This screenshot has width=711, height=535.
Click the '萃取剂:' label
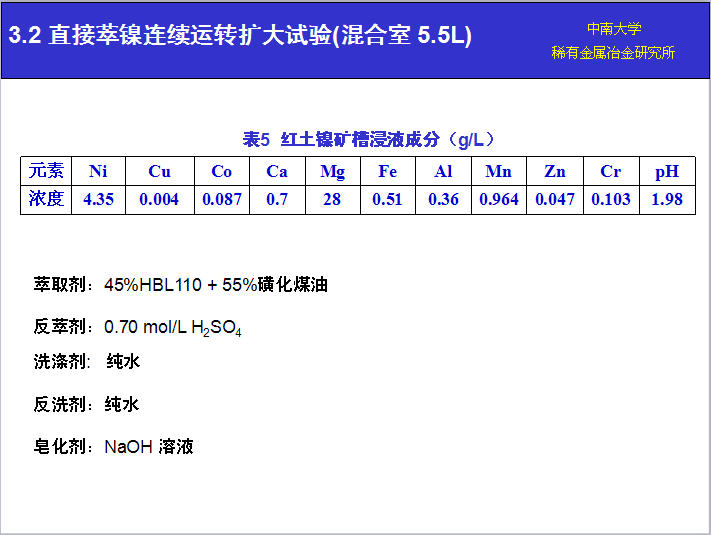[x=63, y=285]
